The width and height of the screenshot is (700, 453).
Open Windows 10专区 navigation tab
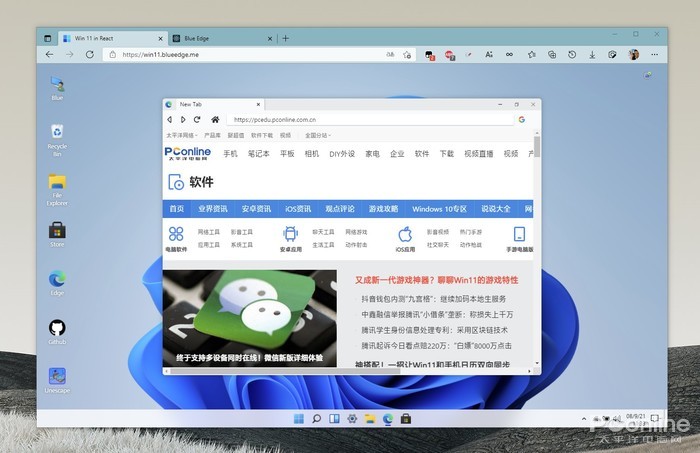[x=439, y=208]
